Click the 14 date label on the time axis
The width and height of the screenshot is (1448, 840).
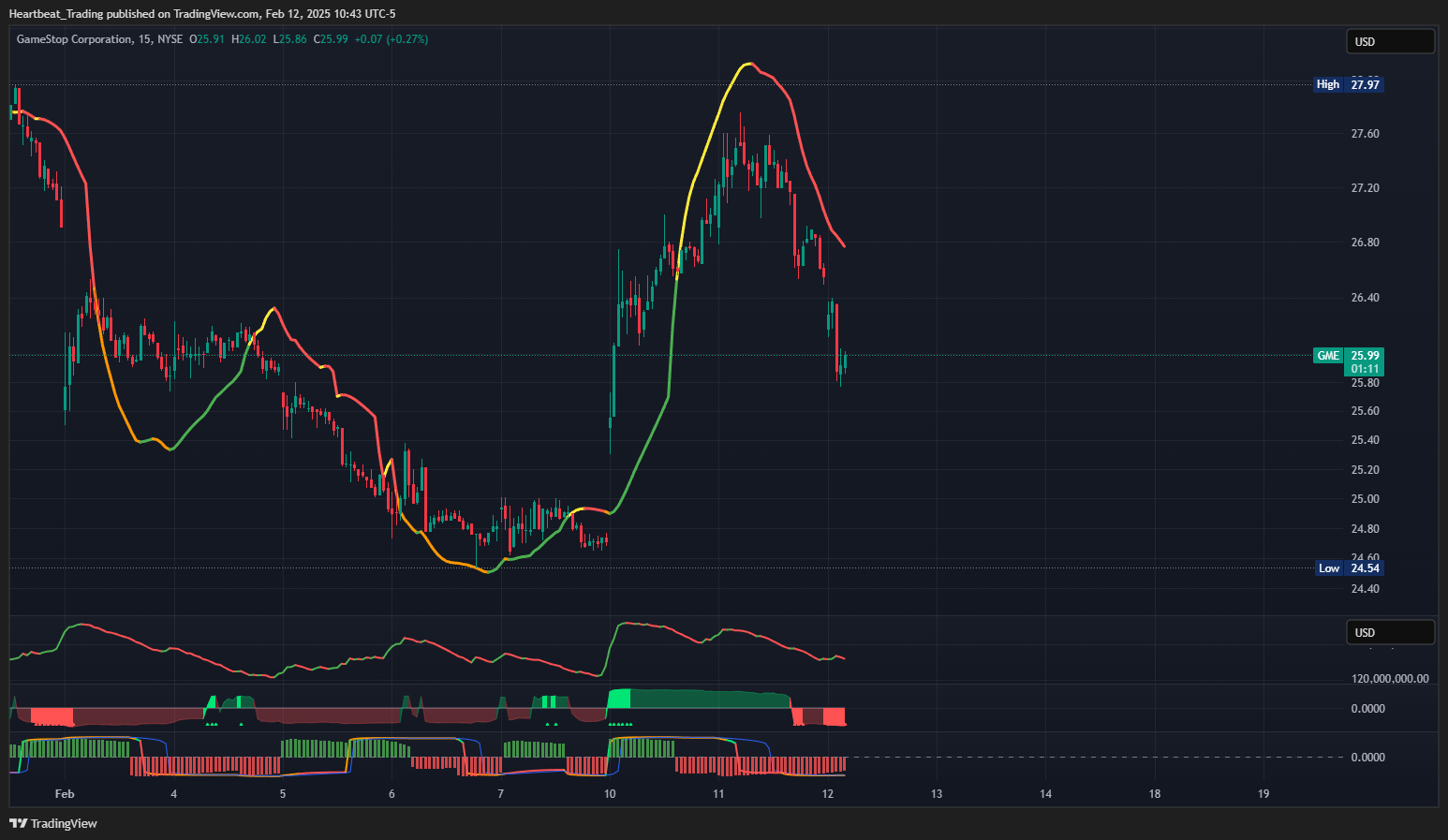1045,794
